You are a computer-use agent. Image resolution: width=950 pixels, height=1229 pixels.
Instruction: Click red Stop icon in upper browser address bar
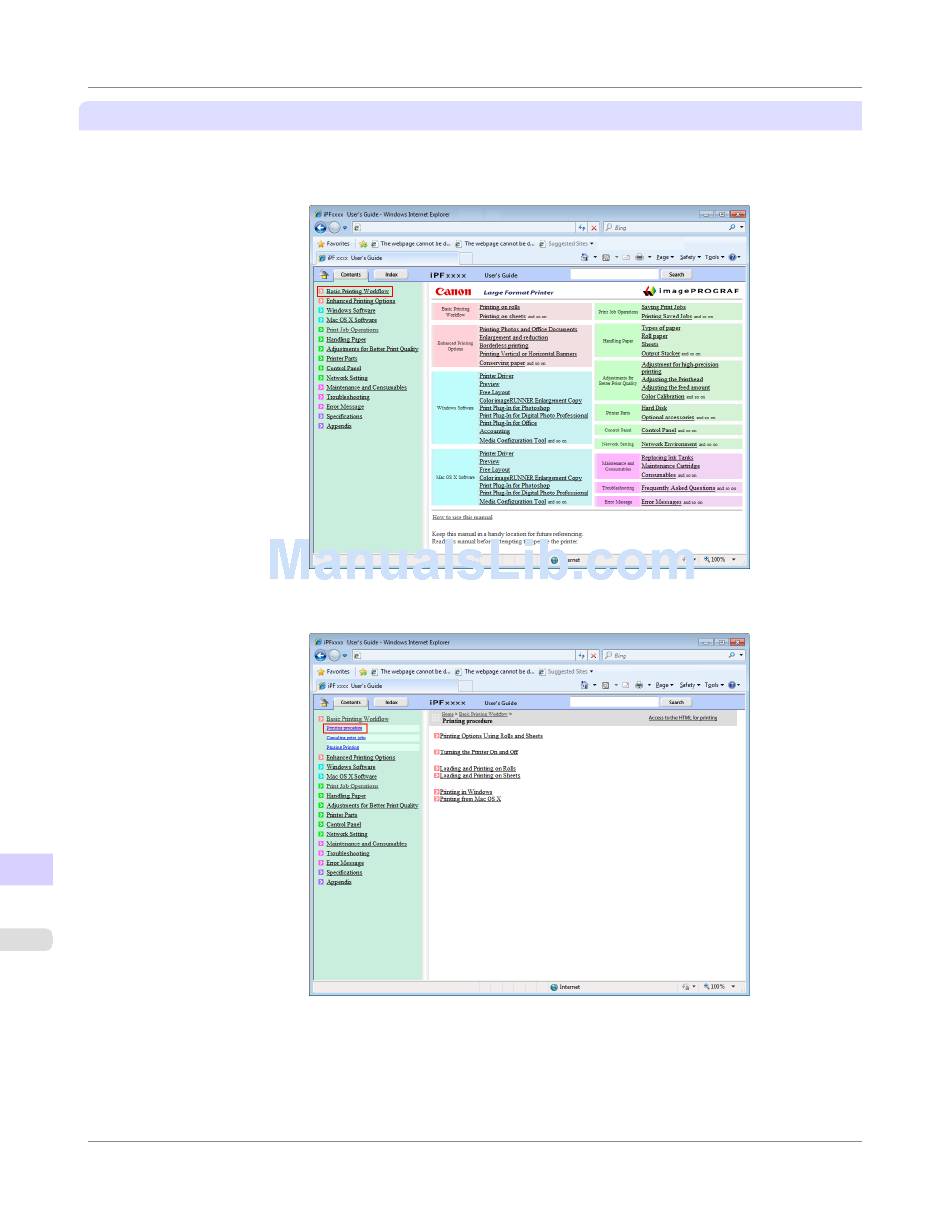tap(594, 228)
